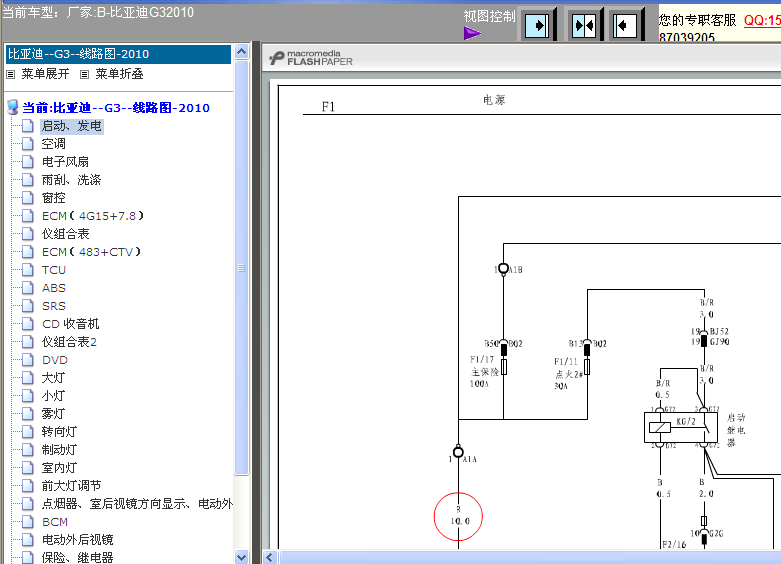Click the page icon next to 窗控
The width and height of the screenshot is (781, 564).
coord(28,198)
